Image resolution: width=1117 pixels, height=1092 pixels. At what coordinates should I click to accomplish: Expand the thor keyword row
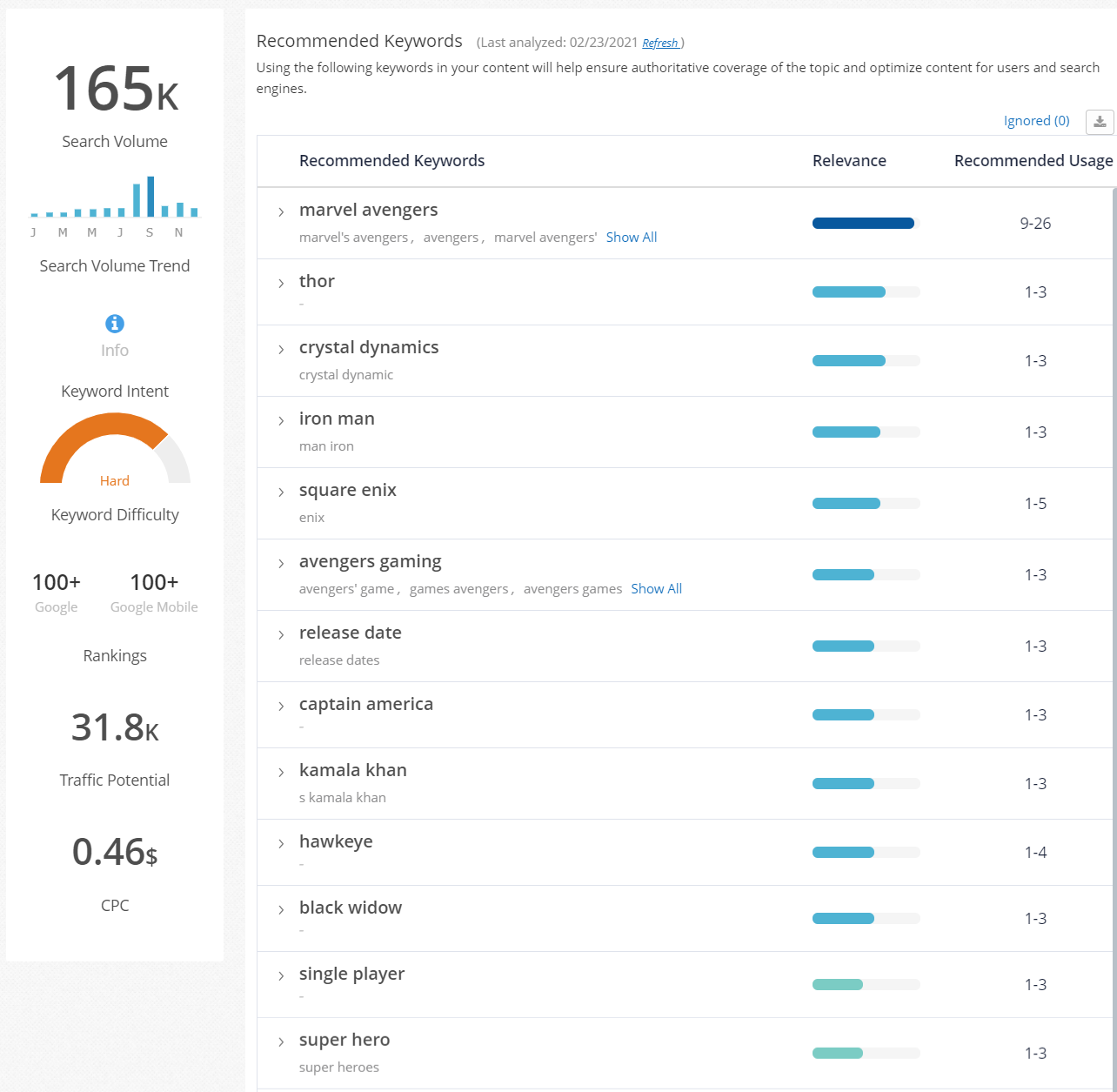(281, 284)
